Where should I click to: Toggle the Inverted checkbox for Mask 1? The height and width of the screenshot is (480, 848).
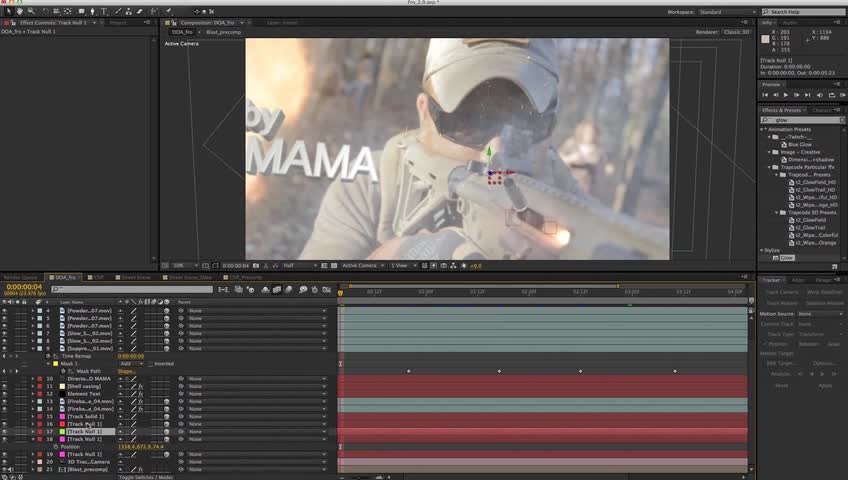tap(151, 364)
